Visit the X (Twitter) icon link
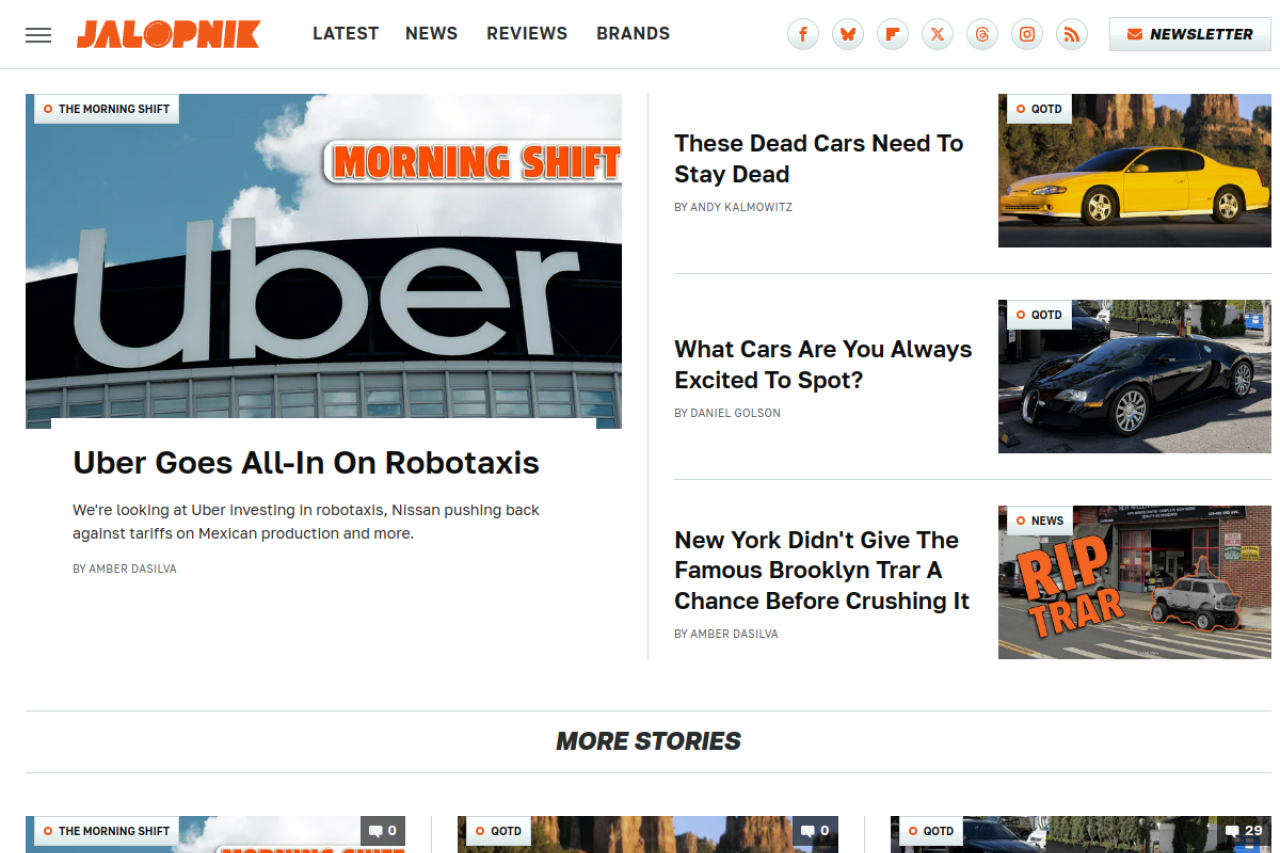 (x=937, y=35)
